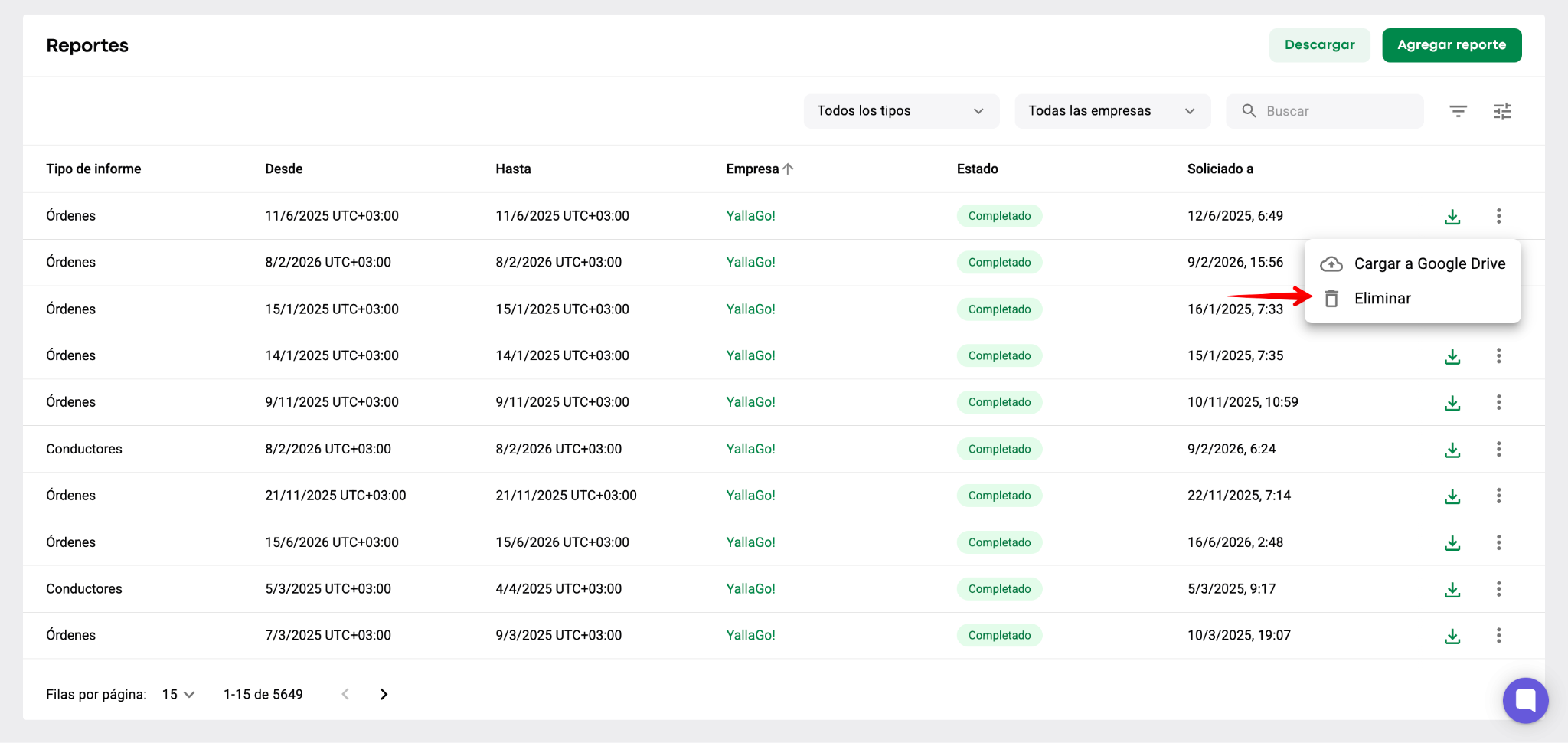Open the chat support bubble
The height and width of the screenshot is (743, 1568).
(x=1525, y=700)
